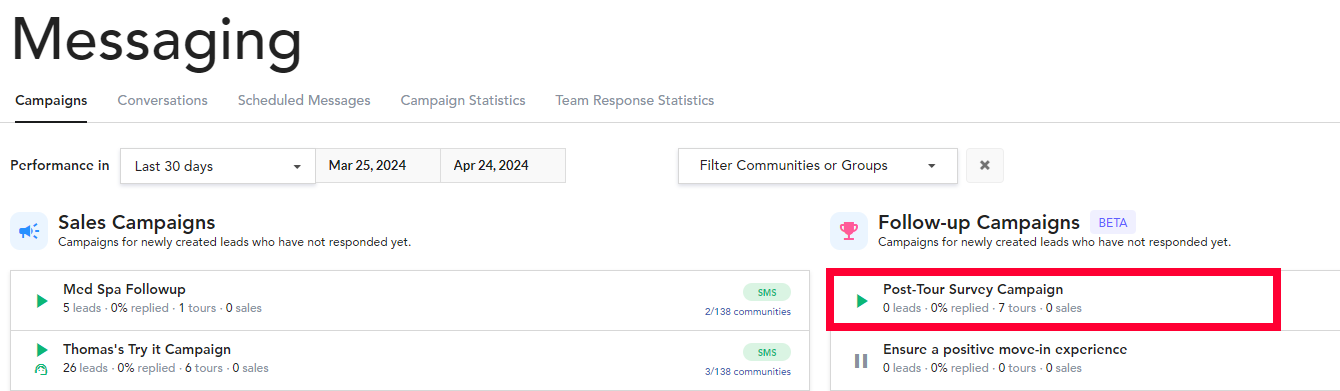The image size is (1340, 391).
Task: Click the Sales Campaigns megaphone icon
Action: click(x=29, y=230)
